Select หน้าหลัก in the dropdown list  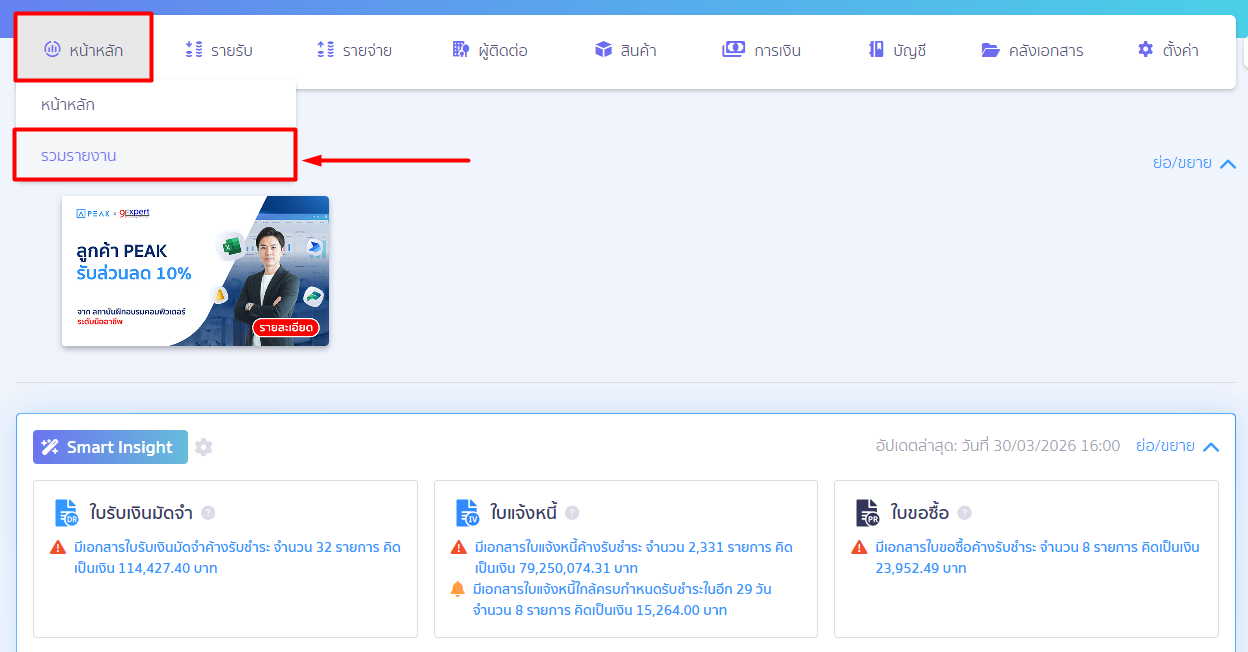[x=156, y=104]
